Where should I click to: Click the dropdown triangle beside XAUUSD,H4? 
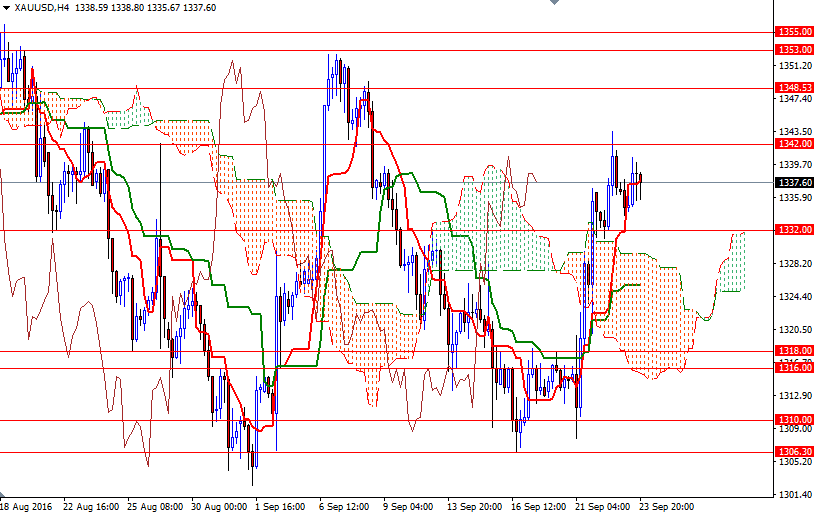6,7
